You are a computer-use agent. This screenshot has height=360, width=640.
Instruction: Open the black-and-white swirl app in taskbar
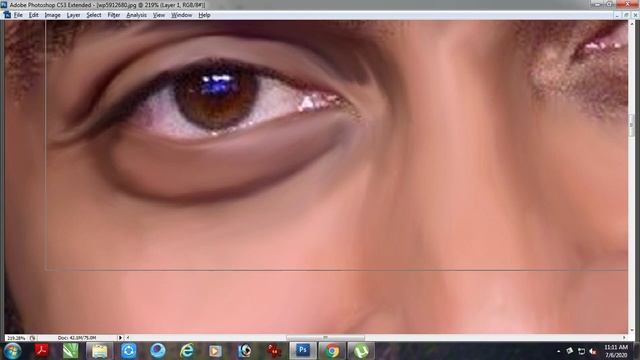coord(244,351)
